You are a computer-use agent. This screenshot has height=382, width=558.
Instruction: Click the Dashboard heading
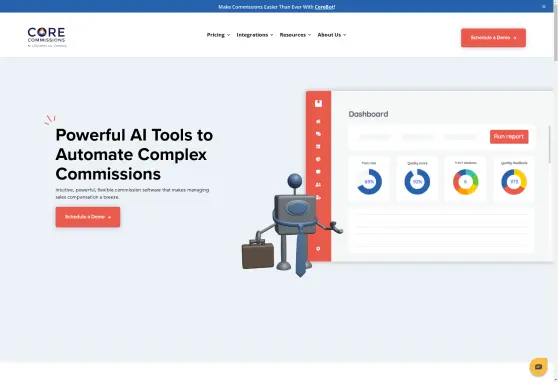(x=368, y=114)
